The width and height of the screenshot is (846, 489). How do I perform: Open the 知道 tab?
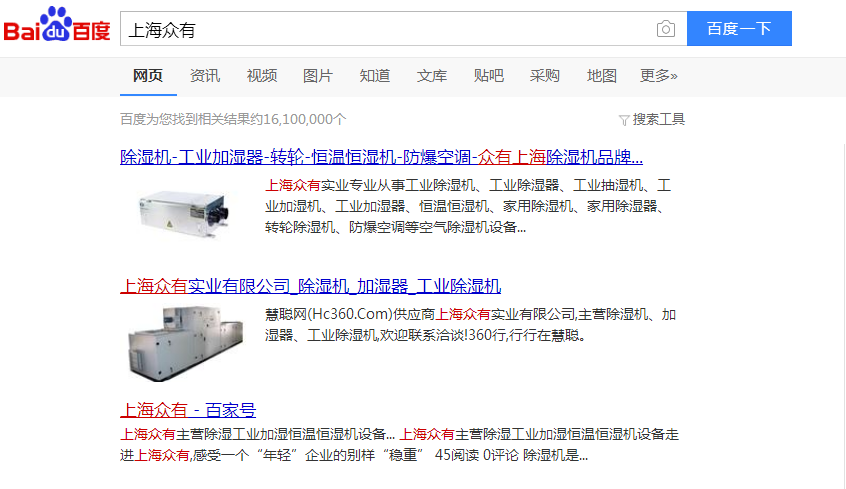pos(375,76)
